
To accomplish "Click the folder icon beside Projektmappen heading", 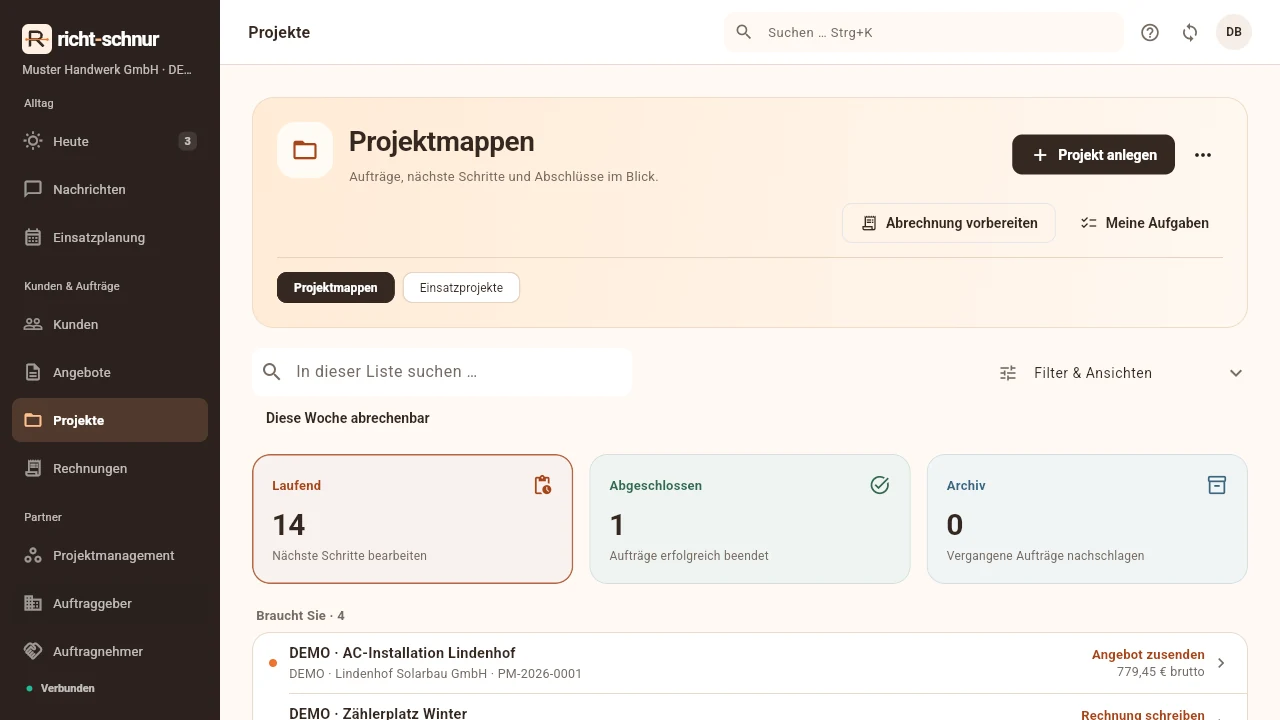I will (305, 150).
